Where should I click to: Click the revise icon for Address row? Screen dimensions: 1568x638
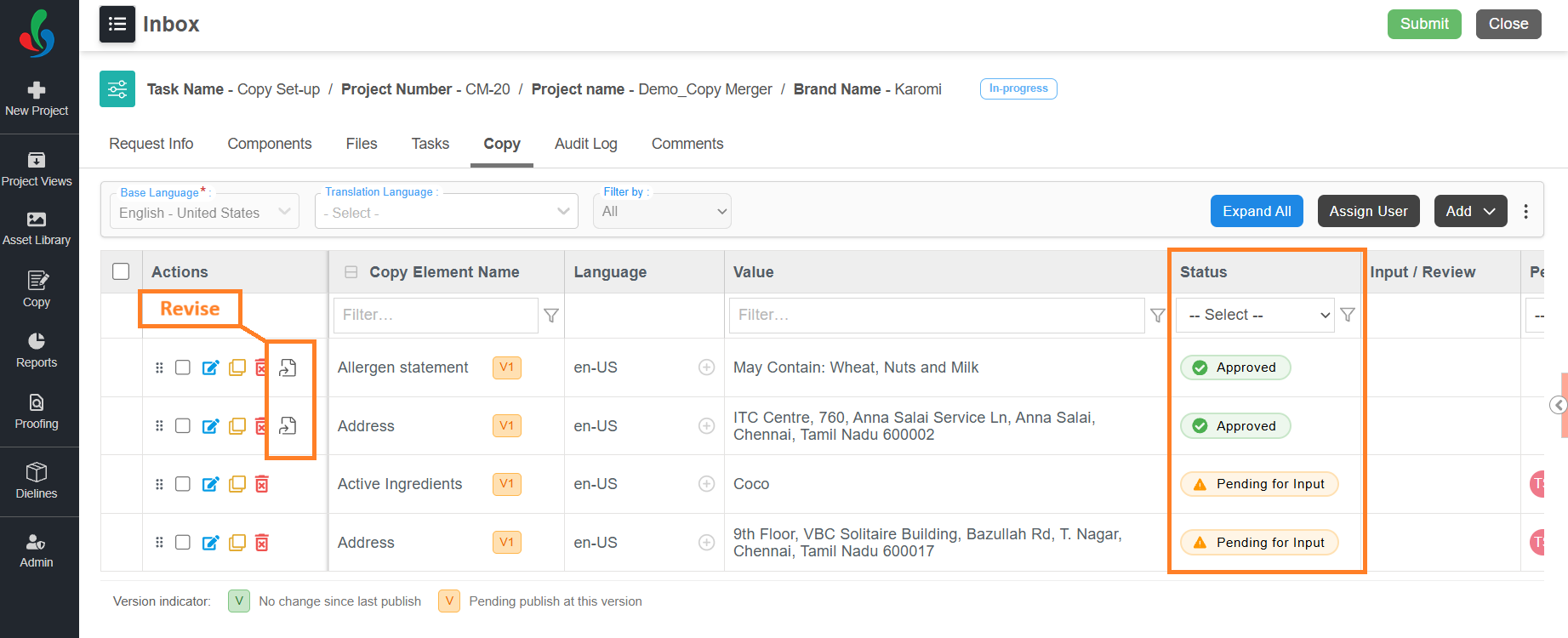pyautogui.click(x=288, y=426)
